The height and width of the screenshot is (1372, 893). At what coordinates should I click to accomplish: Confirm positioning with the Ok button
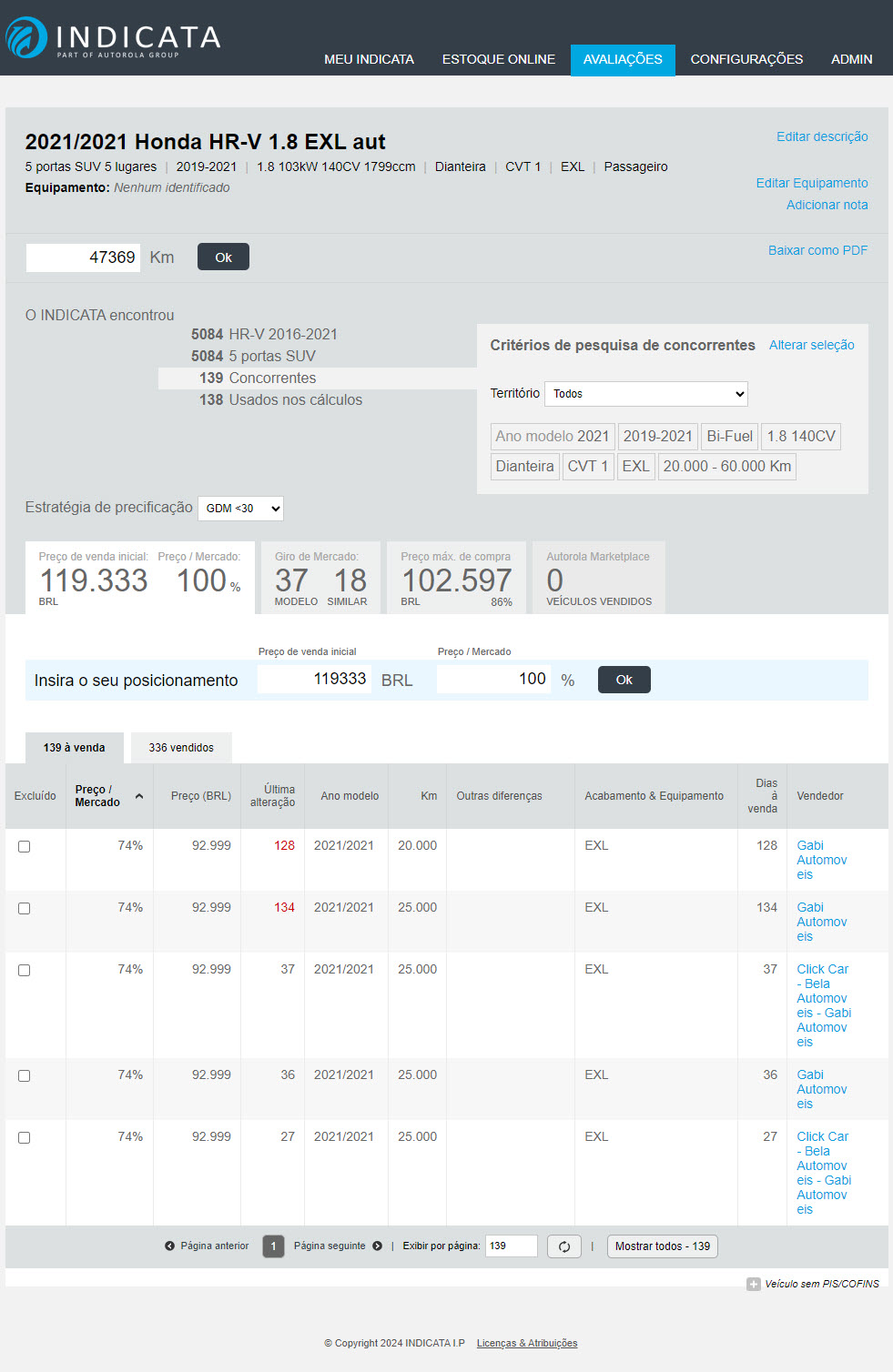(x=624, y=680)
